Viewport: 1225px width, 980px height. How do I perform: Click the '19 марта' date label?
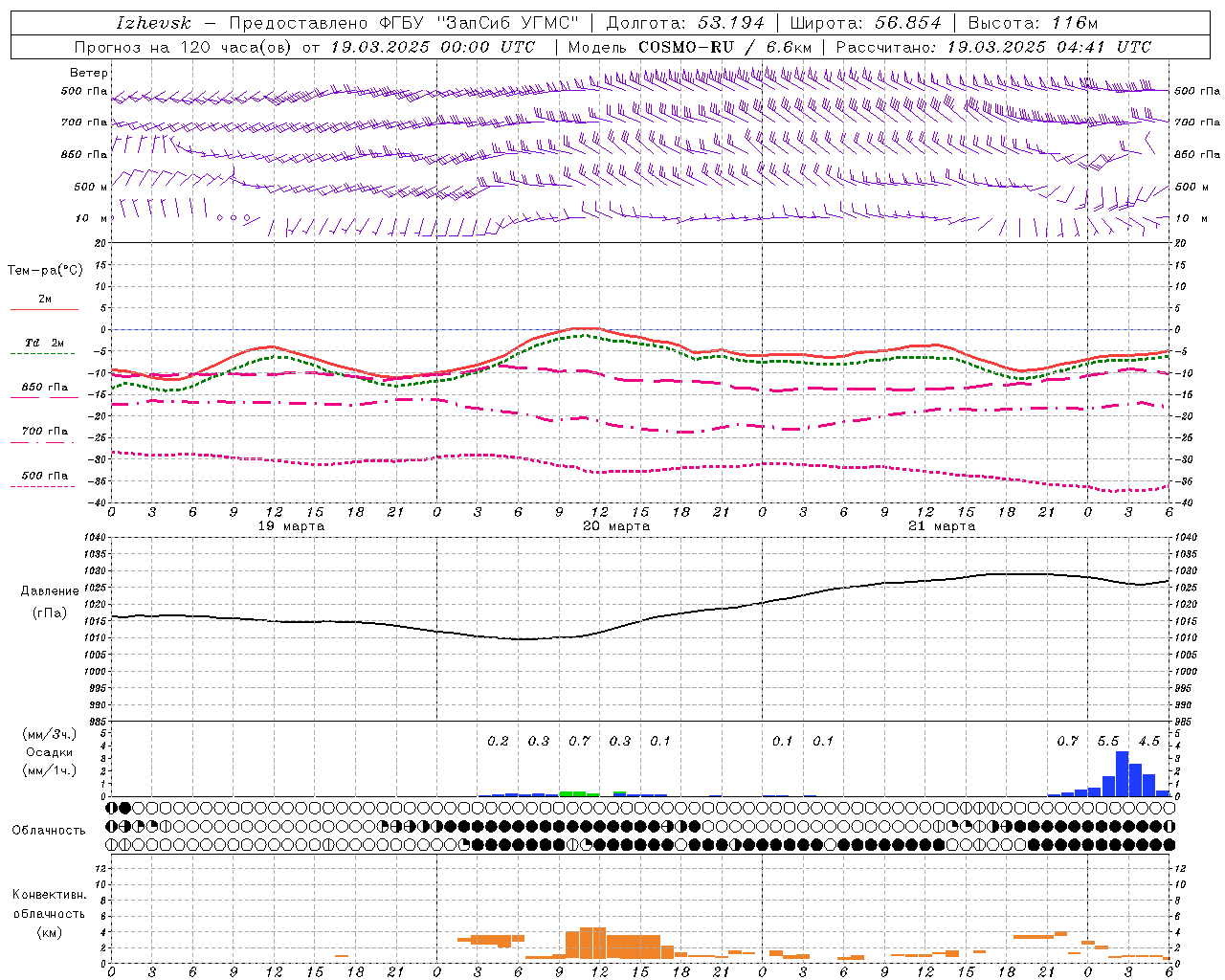tap(292, 525)
